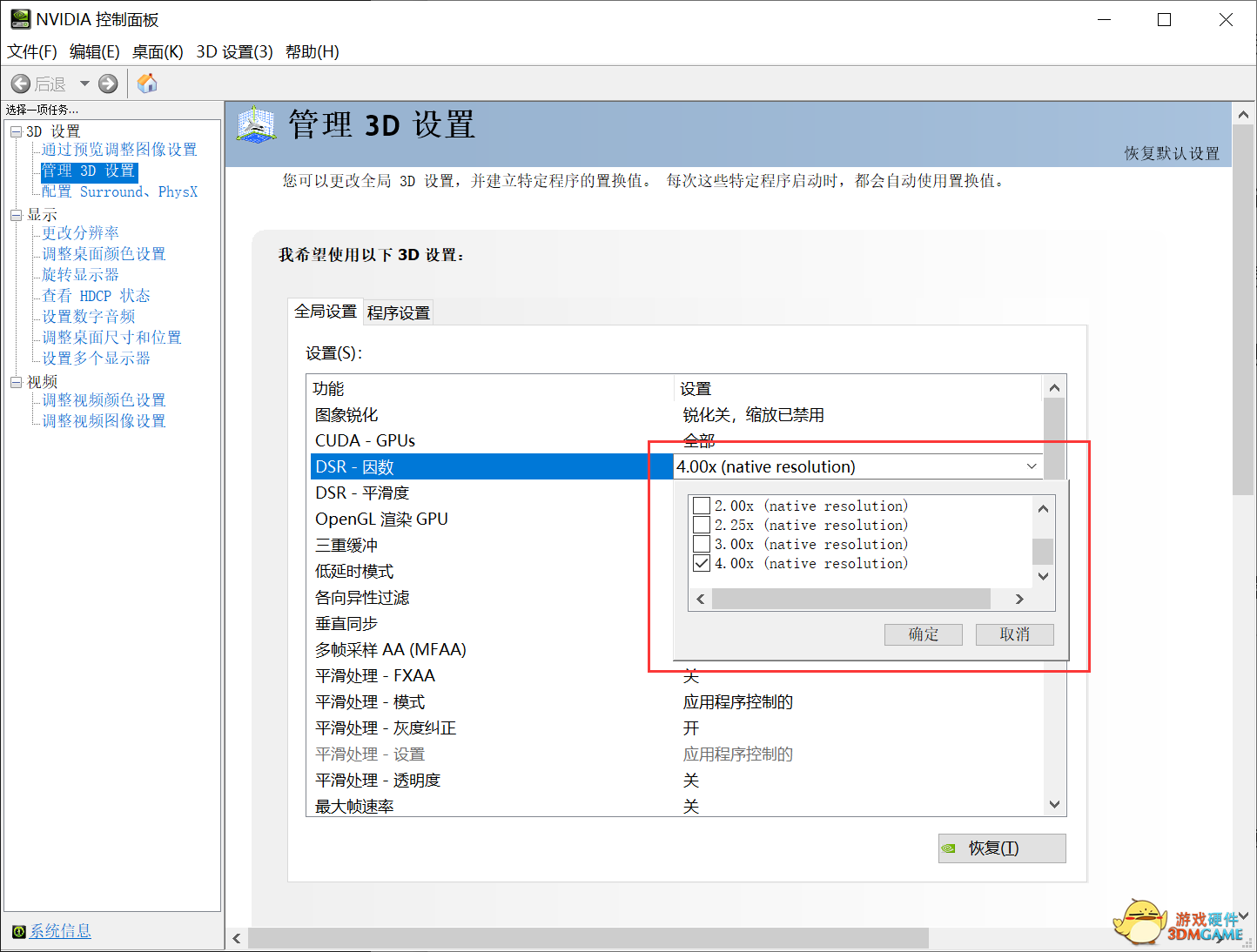The image size is (1257, 952).
Task: Open the 桌面(K) menu
Action: pyautogui.click(x=158, y=52)
